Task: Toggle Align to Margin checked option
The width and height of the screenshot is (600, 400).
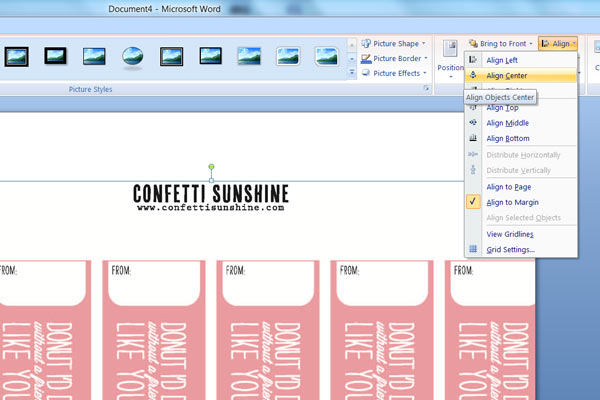Action: point(521,202)
